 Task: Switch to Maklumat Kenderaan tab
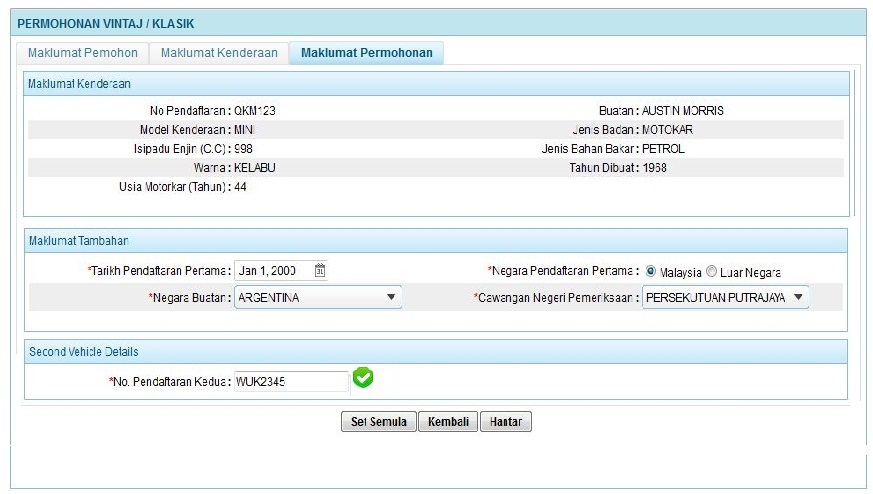tap(219, 53)
